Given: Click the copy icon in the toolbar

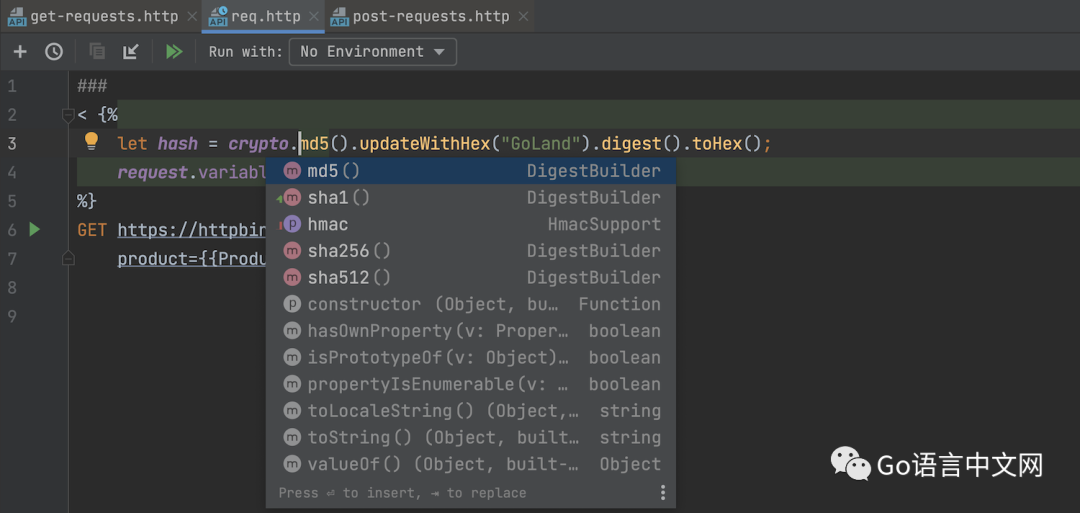Looking at the screenshot, I should (97, 52).
